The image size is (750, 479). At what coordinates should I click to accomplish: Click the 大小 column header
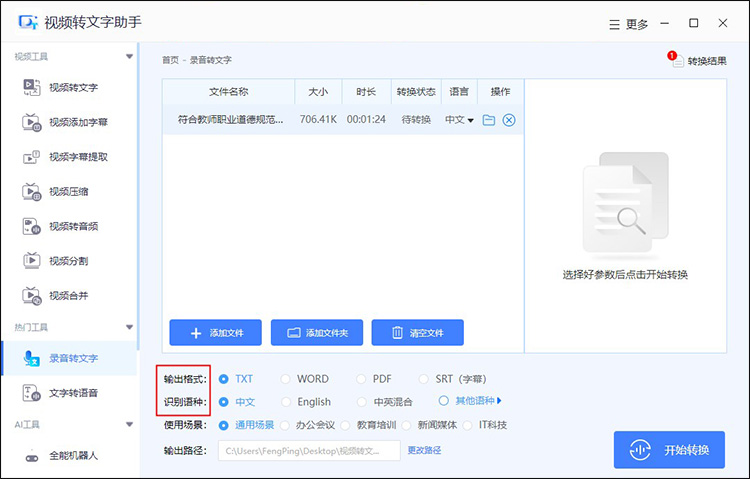(x=319, y=91)
